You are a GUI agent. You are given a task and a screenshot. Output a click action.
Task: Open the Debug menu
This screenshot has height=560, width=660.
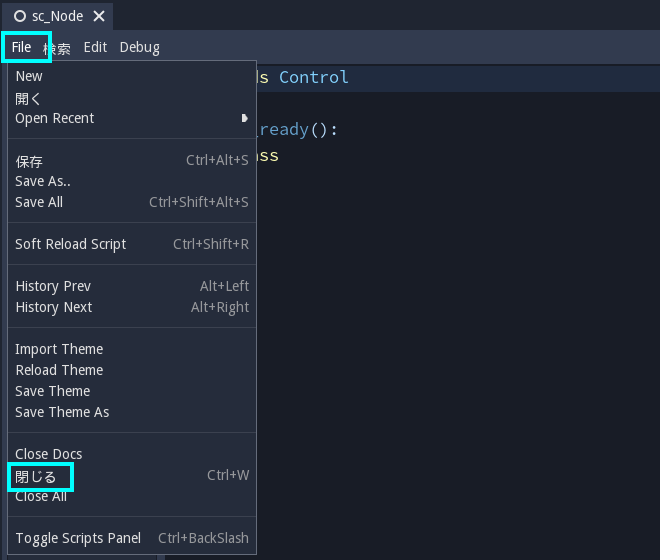click(x=140, y=47)
